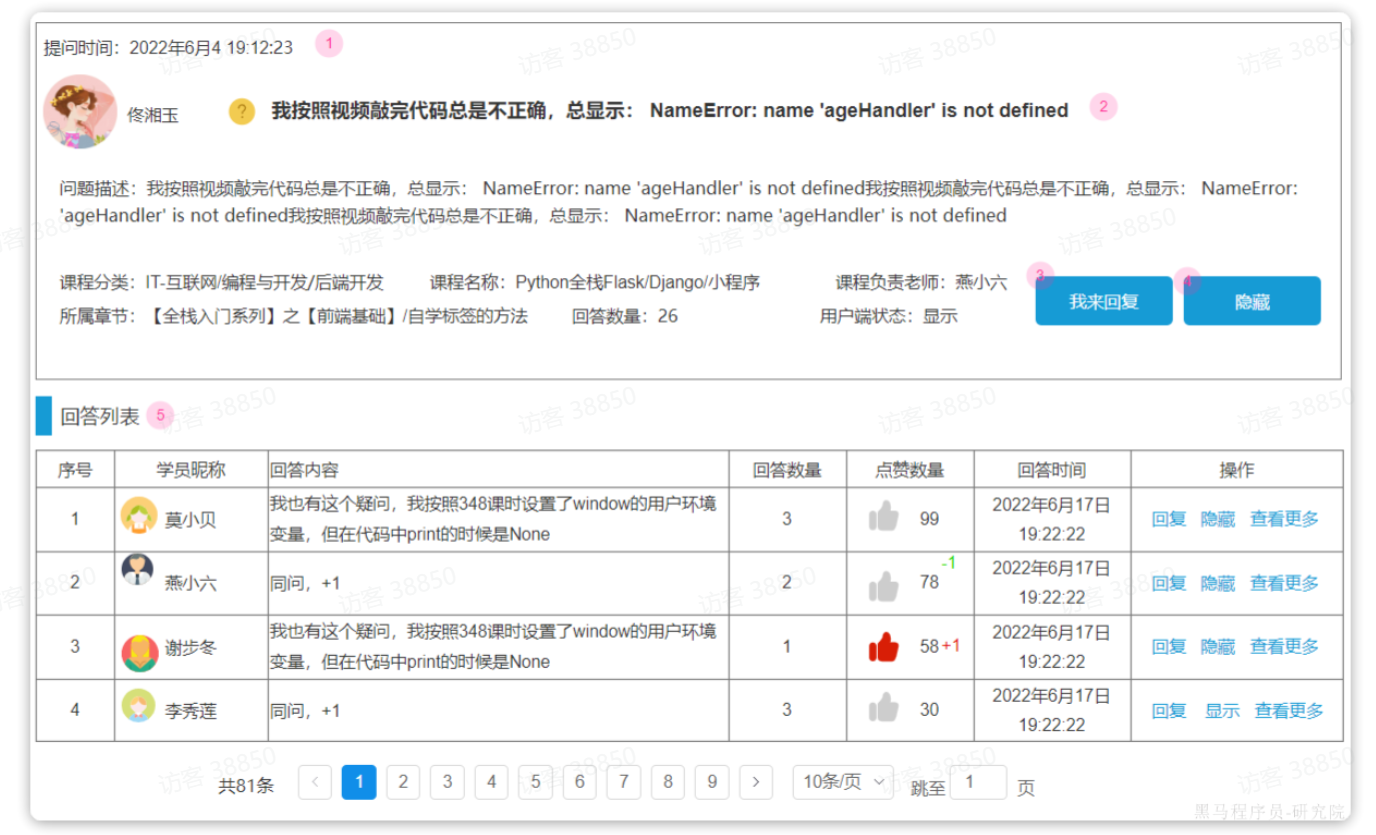Screen dimensions: 1376x835
Task: Go to page 9
Action: (x=712, y=782)
